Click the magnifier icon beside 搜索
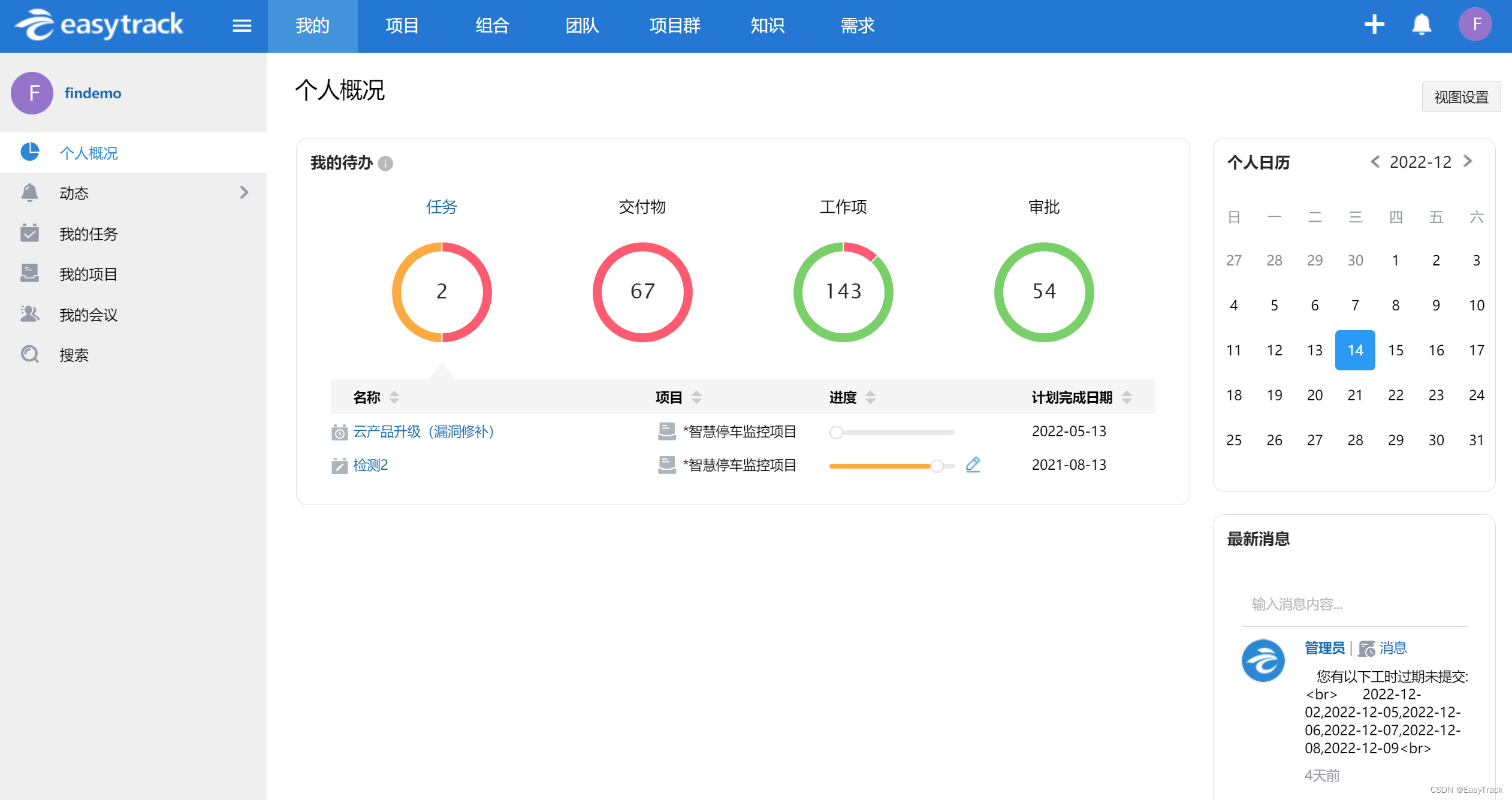This screenshot has height=800, width=1512. [x=30, y=354]
